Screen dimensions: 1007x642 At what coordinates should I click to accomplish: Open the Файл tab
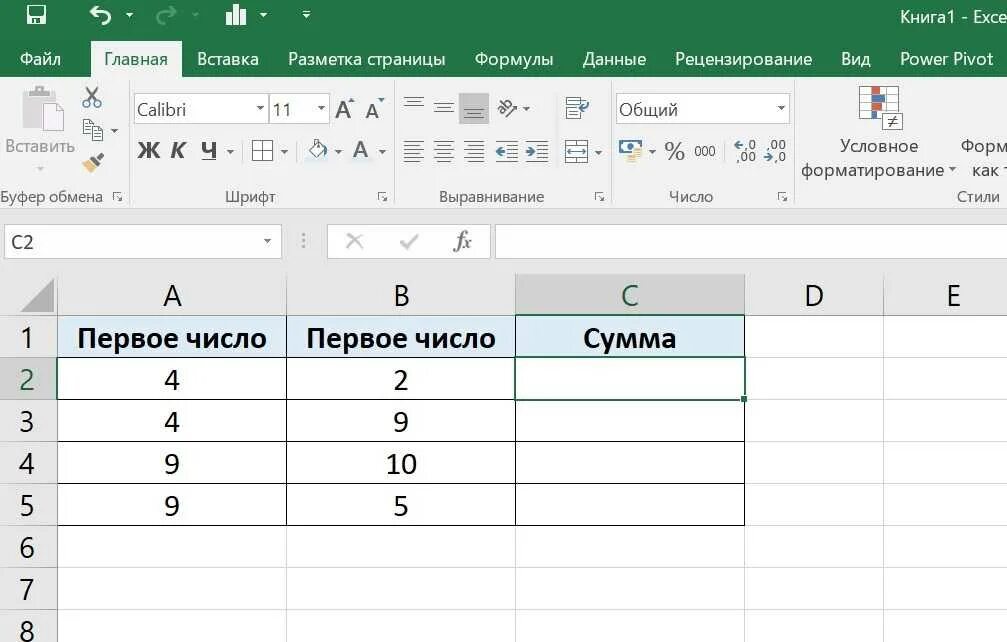[x=40, y=59]
